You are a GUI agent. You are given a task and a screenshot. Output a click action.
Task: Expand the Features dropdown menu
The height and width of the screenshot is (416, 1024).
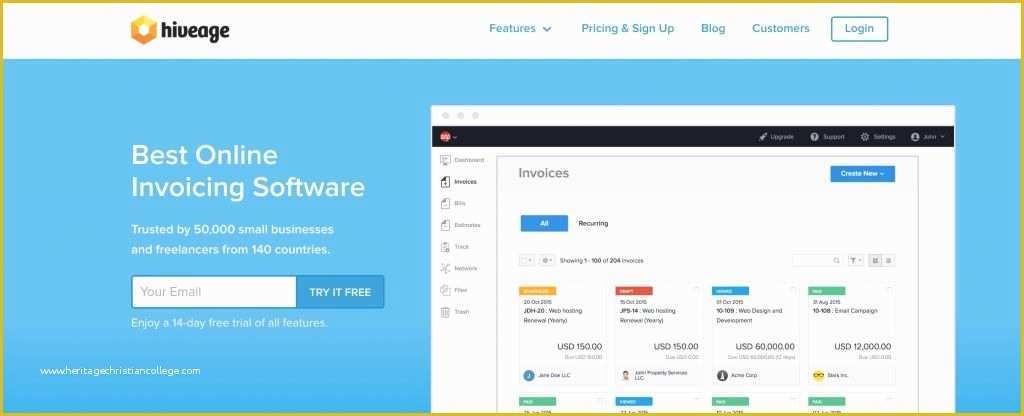(x=520, y=29)
